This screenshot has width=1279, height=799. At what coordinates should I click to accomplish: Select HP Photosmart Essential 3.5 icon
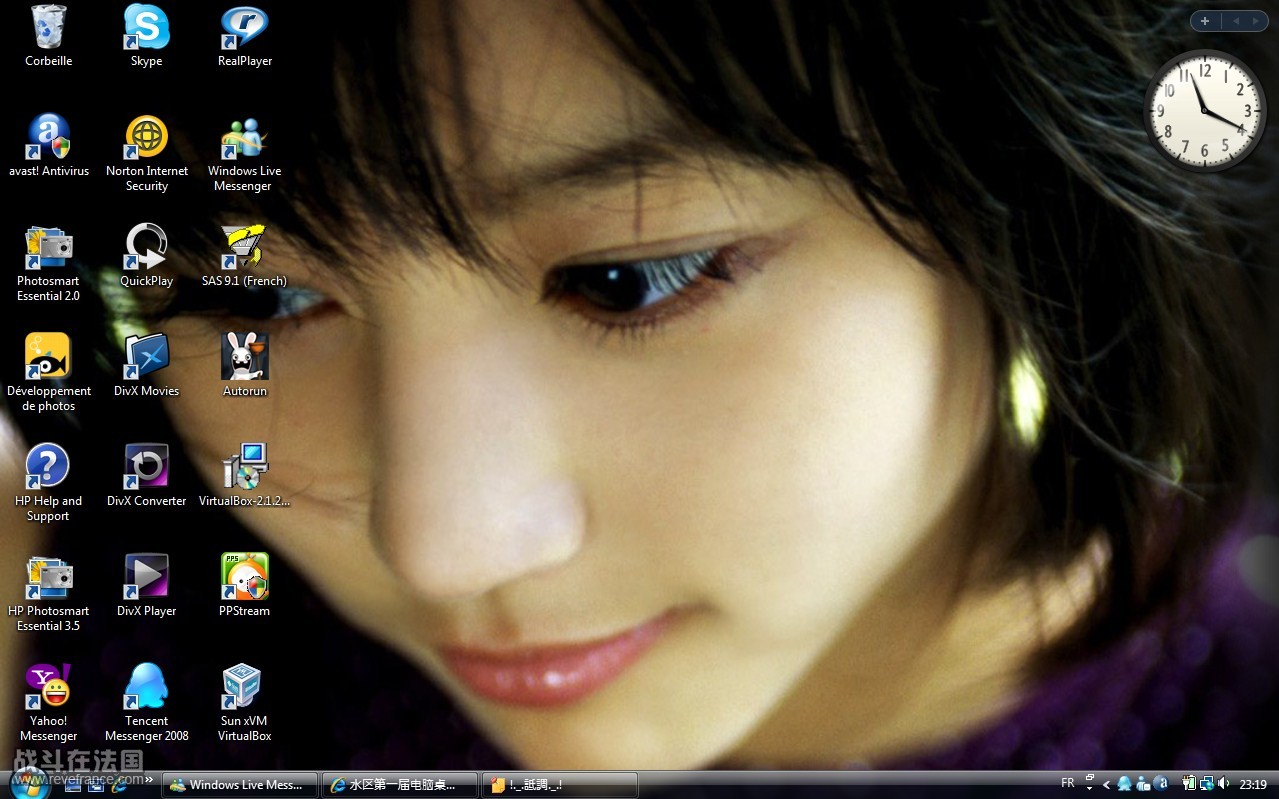[48, 594]
